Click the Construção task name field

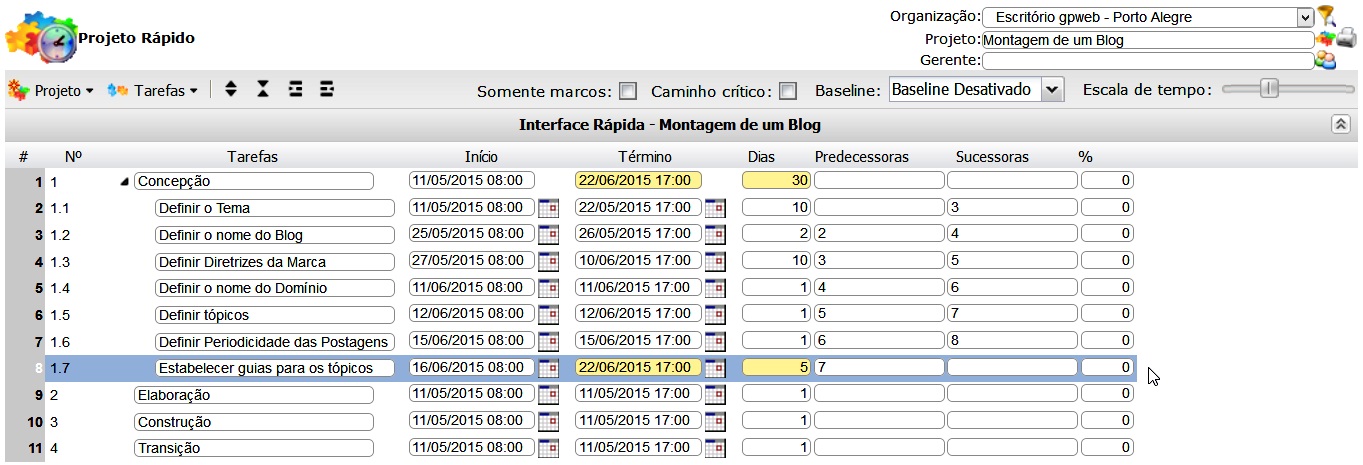(x=253, y=422)
